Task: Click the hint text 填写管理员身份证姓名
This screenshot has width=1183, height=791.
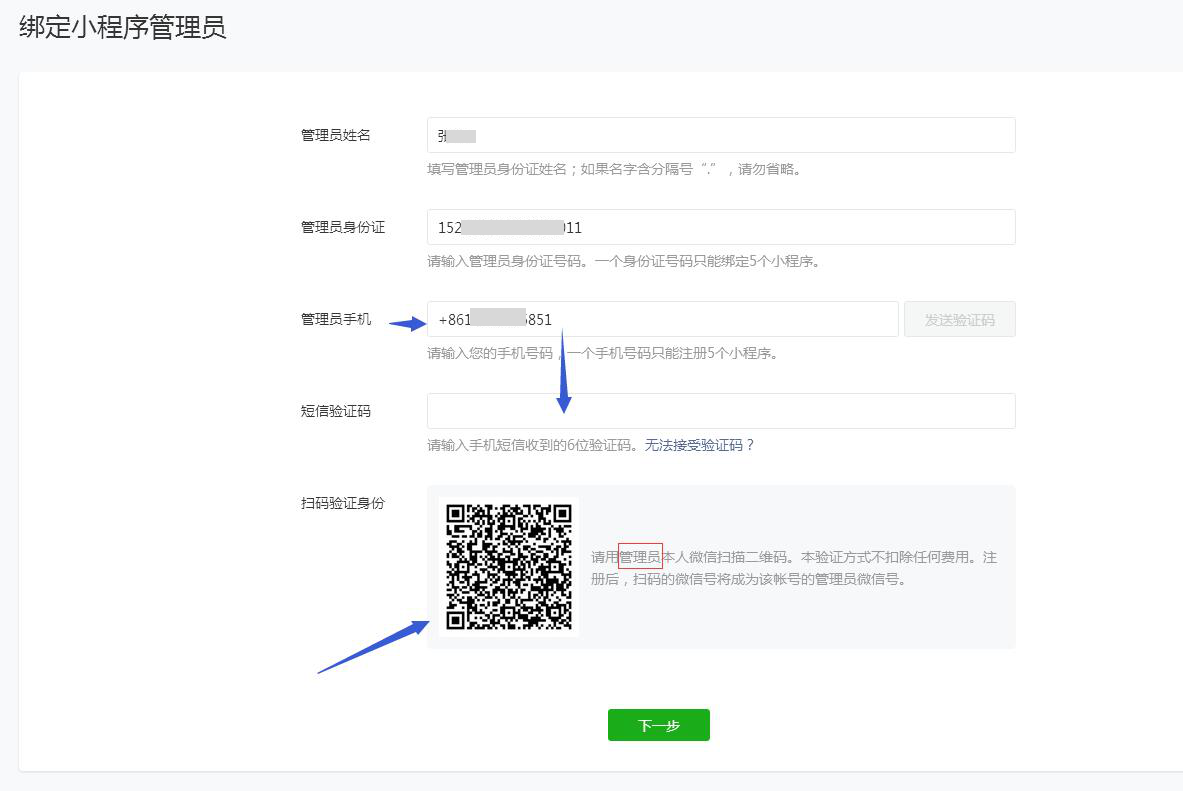Action: (x=496, y=169)
